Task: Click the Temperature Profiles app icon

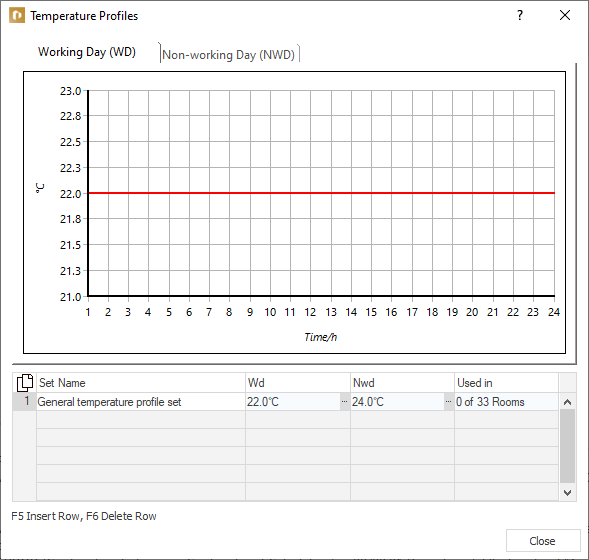Action: click(x=17, y=16)
